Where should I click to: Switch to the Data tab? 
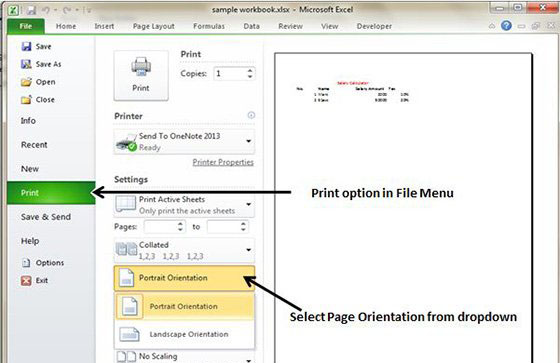(x=251, y=26)
